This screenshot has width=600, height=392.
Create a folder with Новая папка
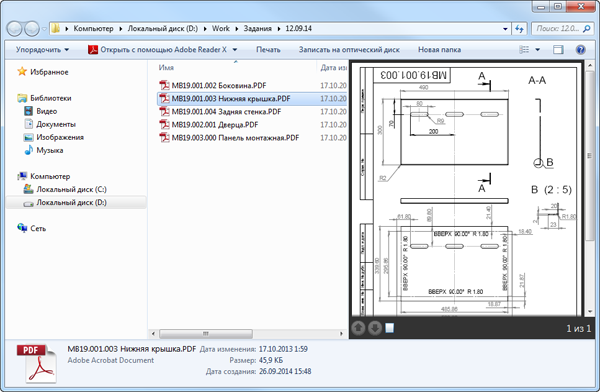pyautogui.click(x=439, y=49)
